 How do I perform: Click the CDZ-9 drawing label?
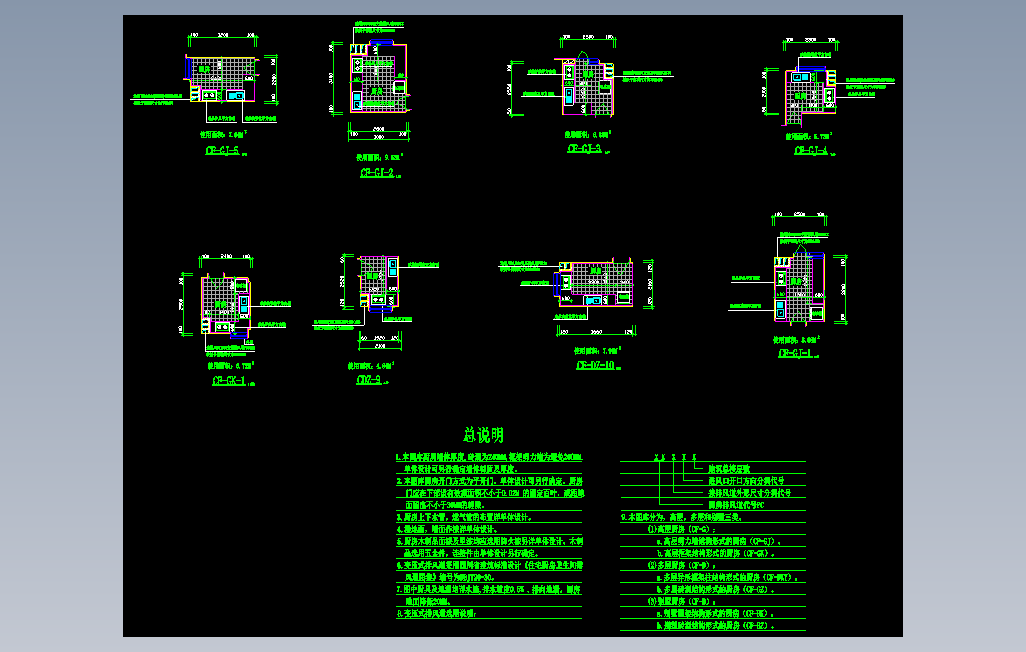click(x=368, y=380)
